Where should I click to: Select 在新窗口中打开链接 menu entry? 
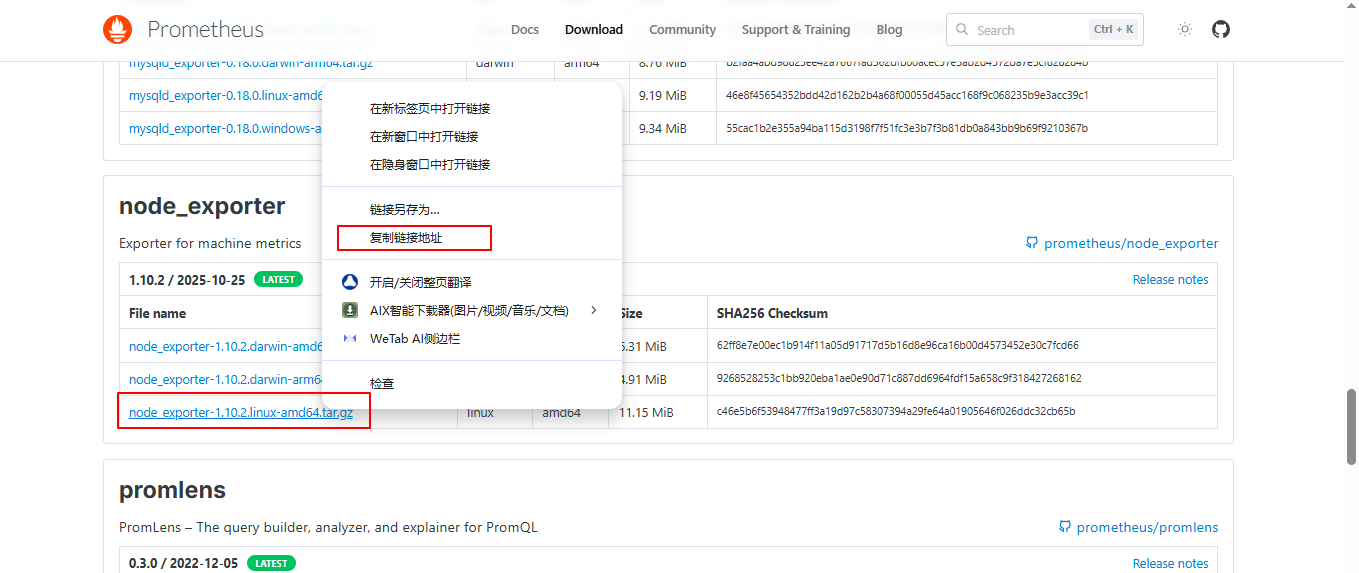(424, 136)
